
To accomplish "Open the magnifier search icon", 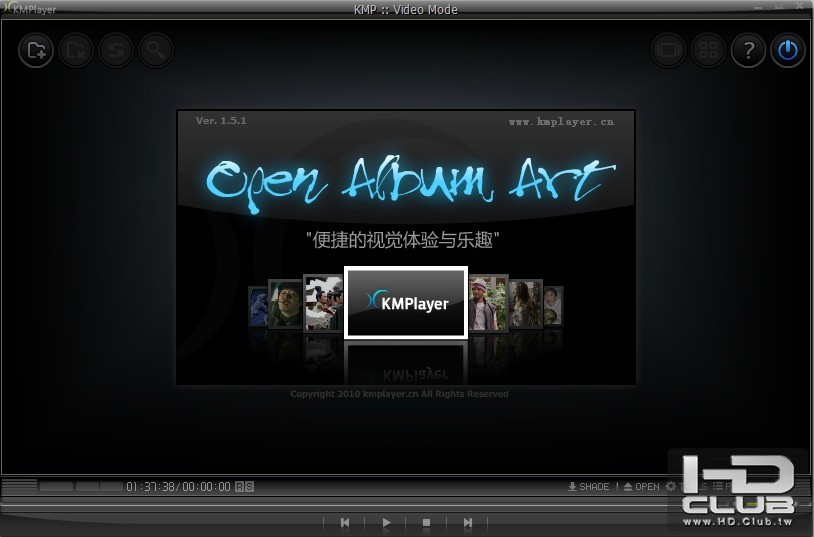I will click(x=156, y=50).
